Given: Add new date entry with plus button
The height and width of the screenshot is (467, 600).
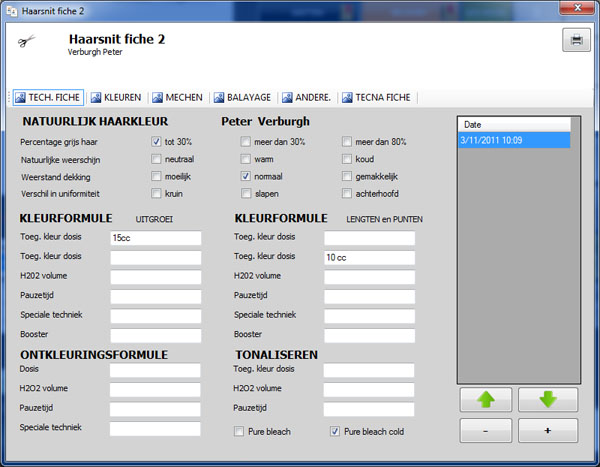Looking at the screenshot, I should [x=548, y=431].
